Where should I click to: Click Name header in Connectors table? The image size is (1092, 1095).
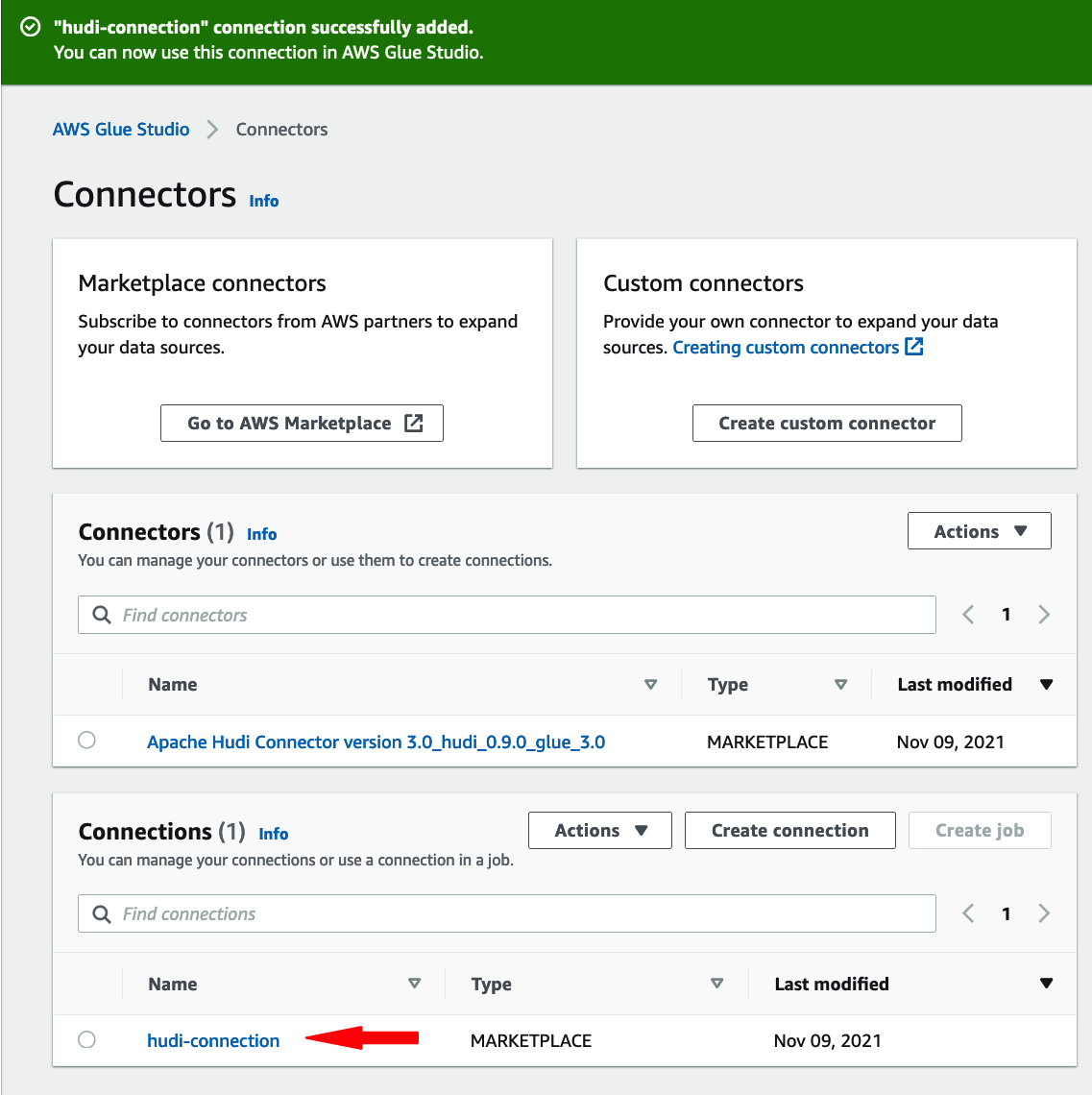coord(173,684)
